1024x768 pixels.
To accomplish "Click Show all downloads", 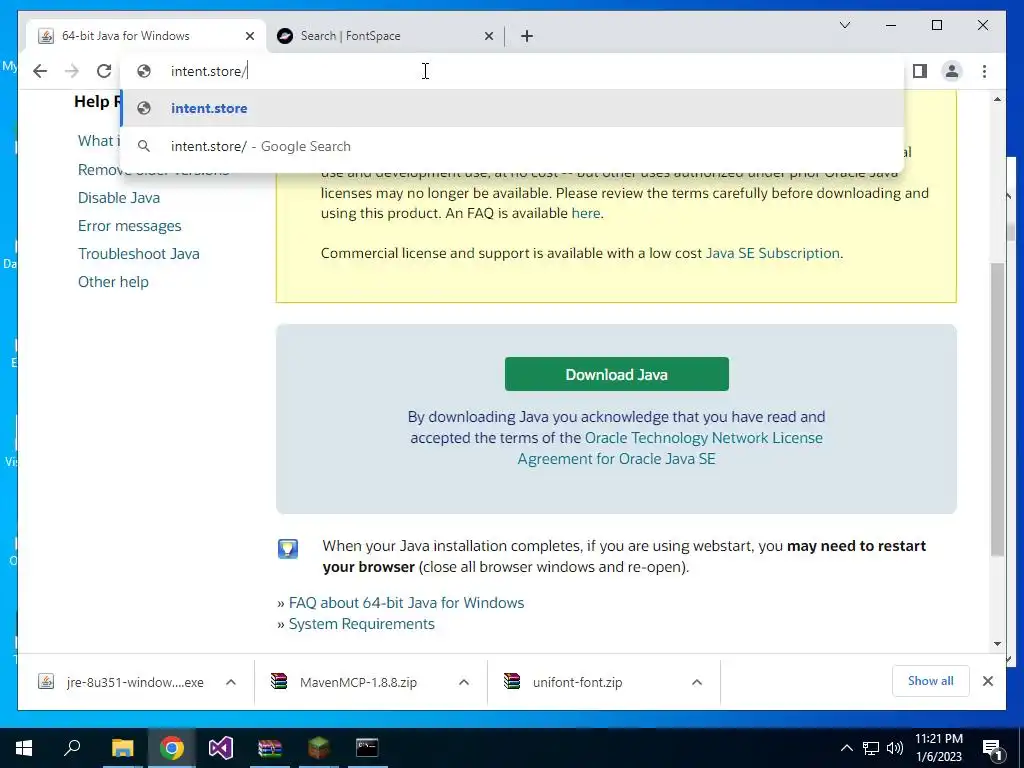I will click(x=930, y=681).
